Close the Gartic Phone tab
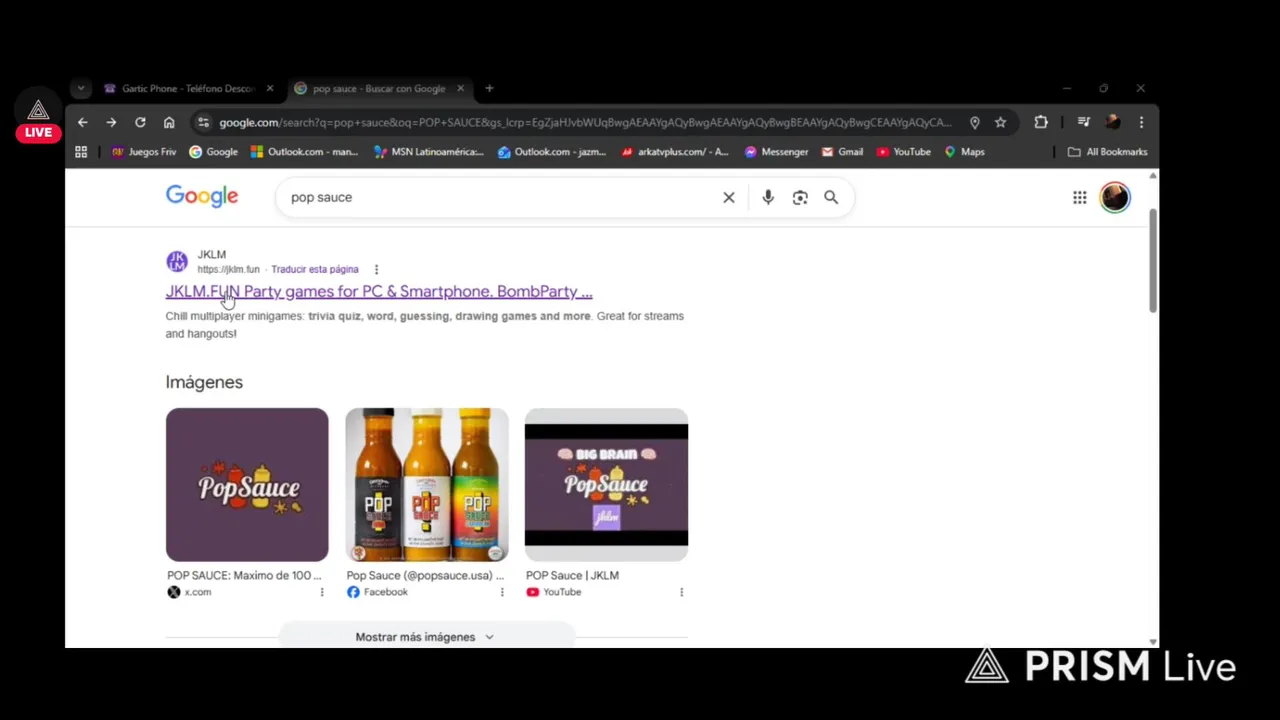 coord(269,88)
